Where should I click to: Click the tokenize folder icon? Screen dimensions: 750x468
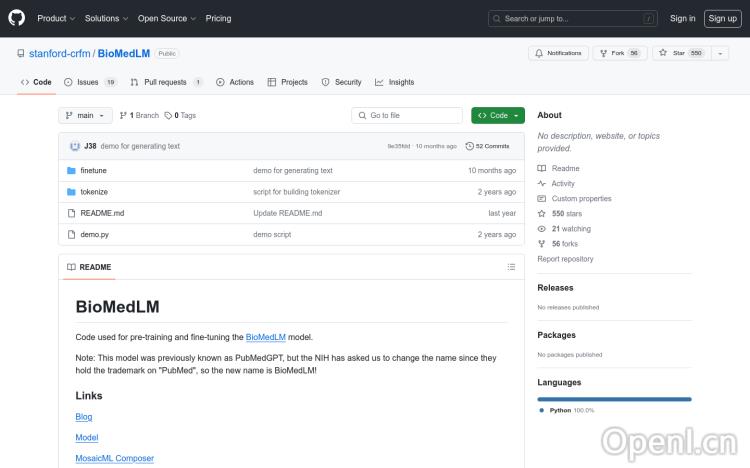[71, 192]
